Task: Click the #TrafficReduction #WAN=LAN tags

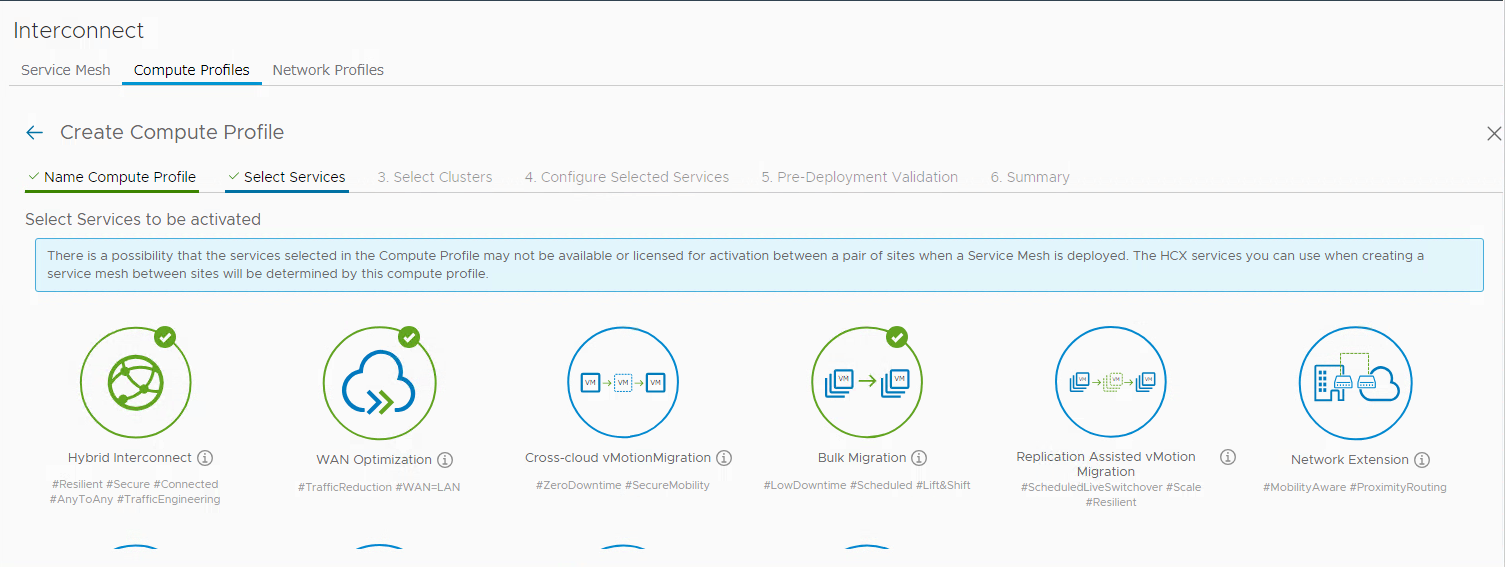Action: [x=379, y=487]
